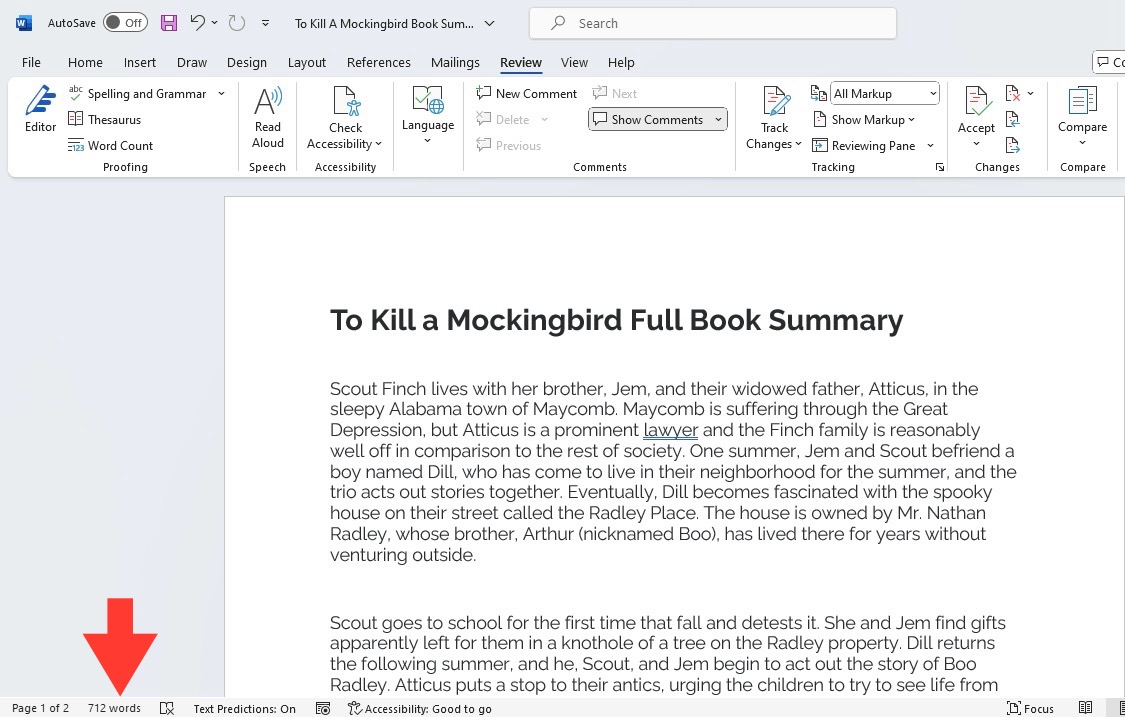Switch to Read Mode view
1125x717 pixels.
click(x=1086, y=708)
